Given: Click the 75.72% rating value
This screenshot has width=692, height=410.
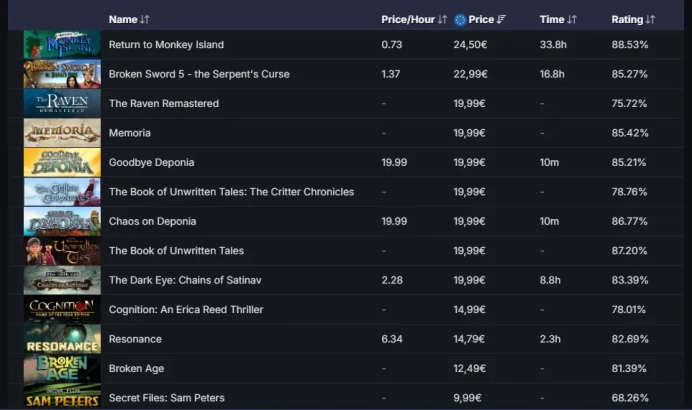Looking at the screenshot, I should [x=629, y=103].
